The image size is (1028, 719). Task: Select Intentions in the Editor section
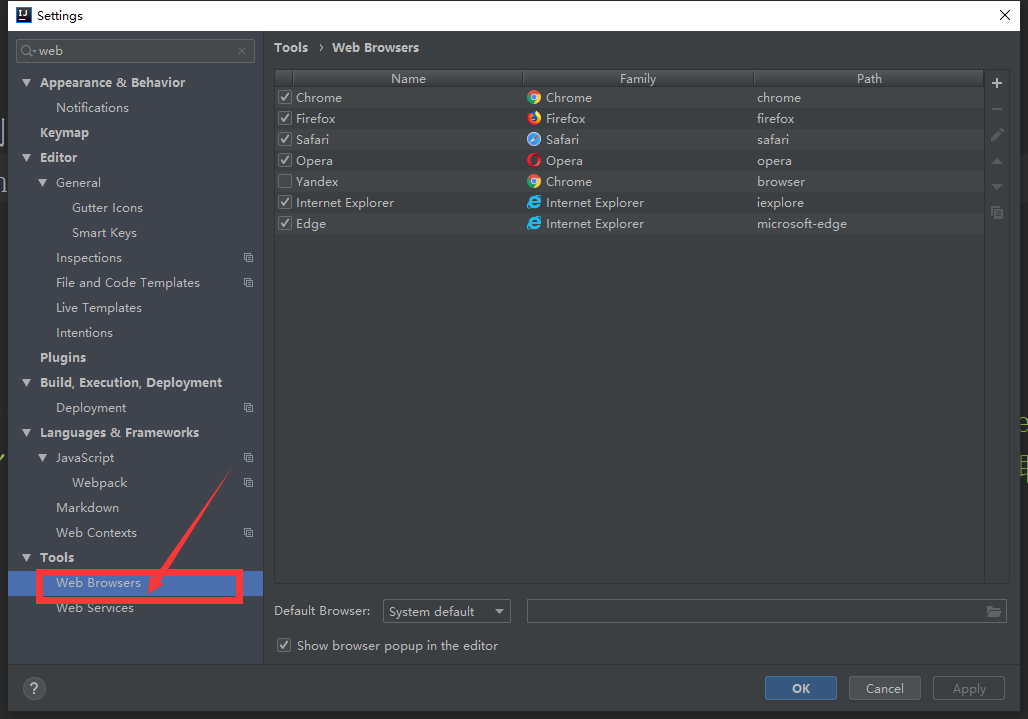(85, 333)
